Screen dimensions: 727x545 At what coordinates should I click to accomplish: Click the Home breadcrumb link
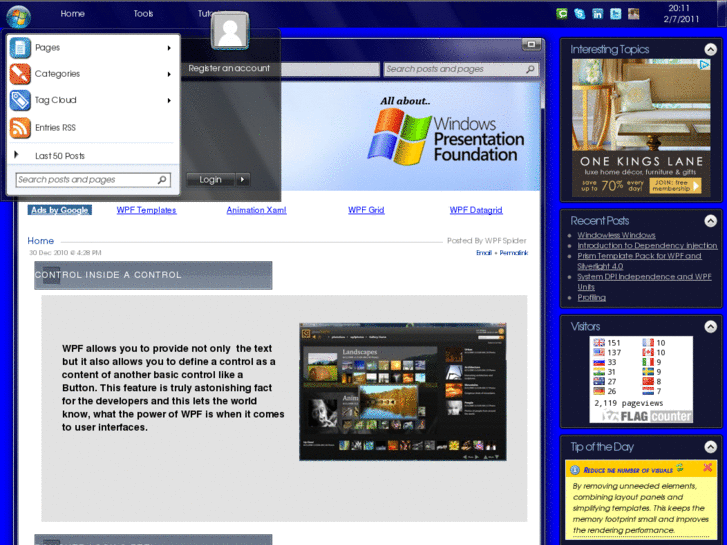pos(41,240)
